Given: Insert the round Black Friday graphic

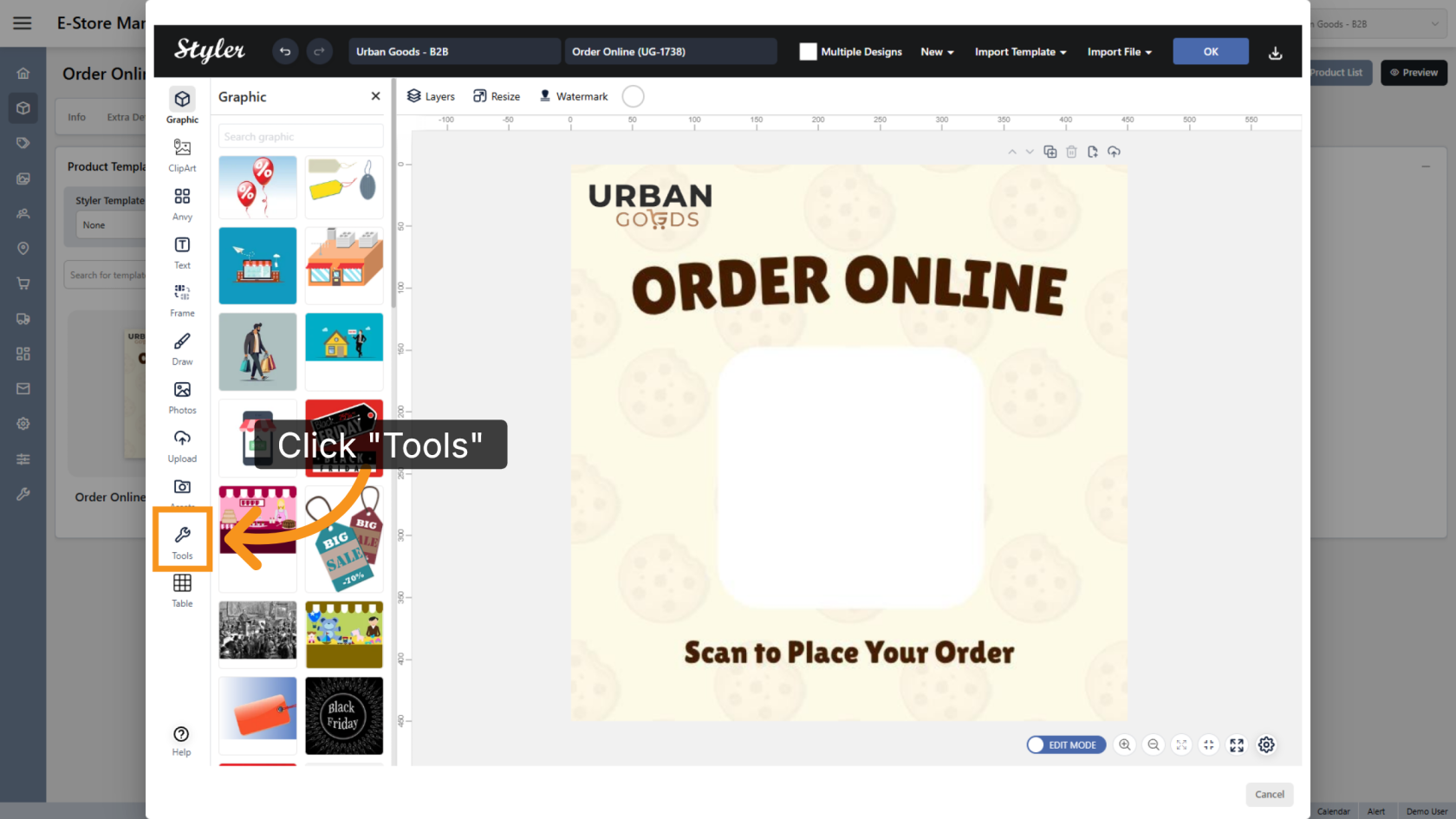Looking at the screenshot, I should click(344, 716).
